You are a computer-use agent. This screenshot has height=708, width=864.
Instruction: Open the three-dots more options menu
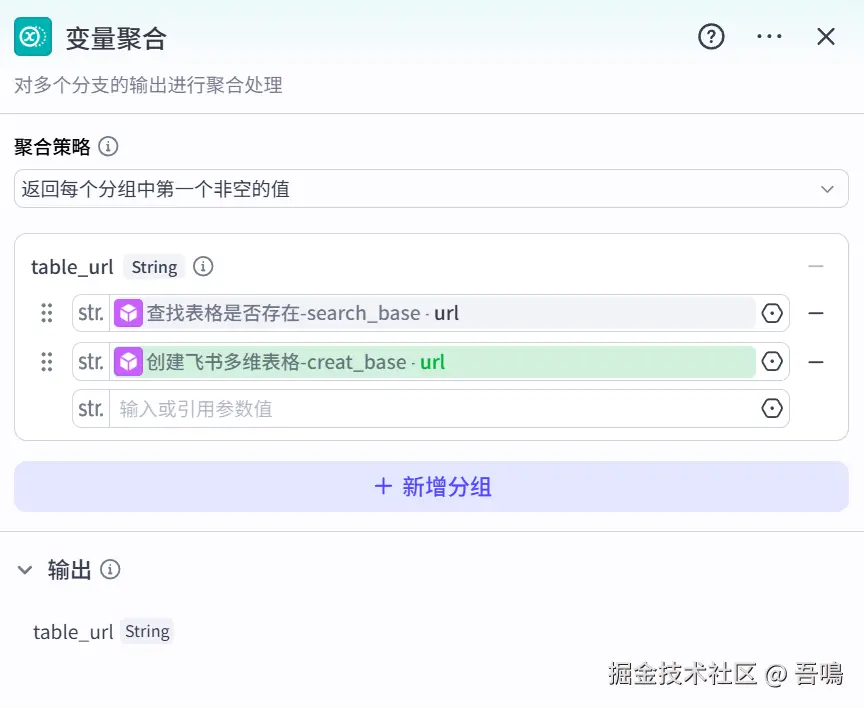769,37
